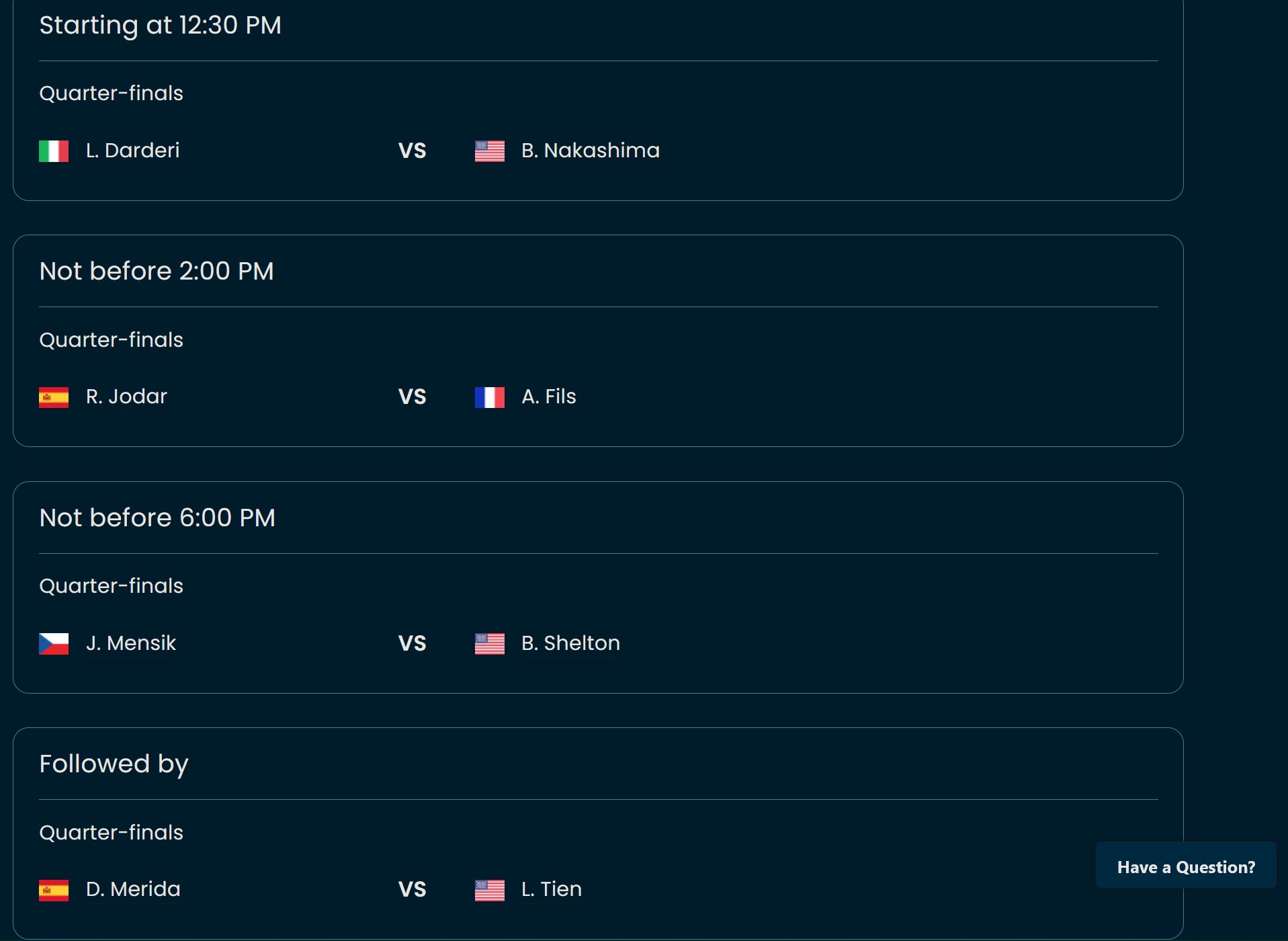Click the Starting at 12:30 PM heading
This screenshot has height=941, width=1288.
click(x=161, y=25)
